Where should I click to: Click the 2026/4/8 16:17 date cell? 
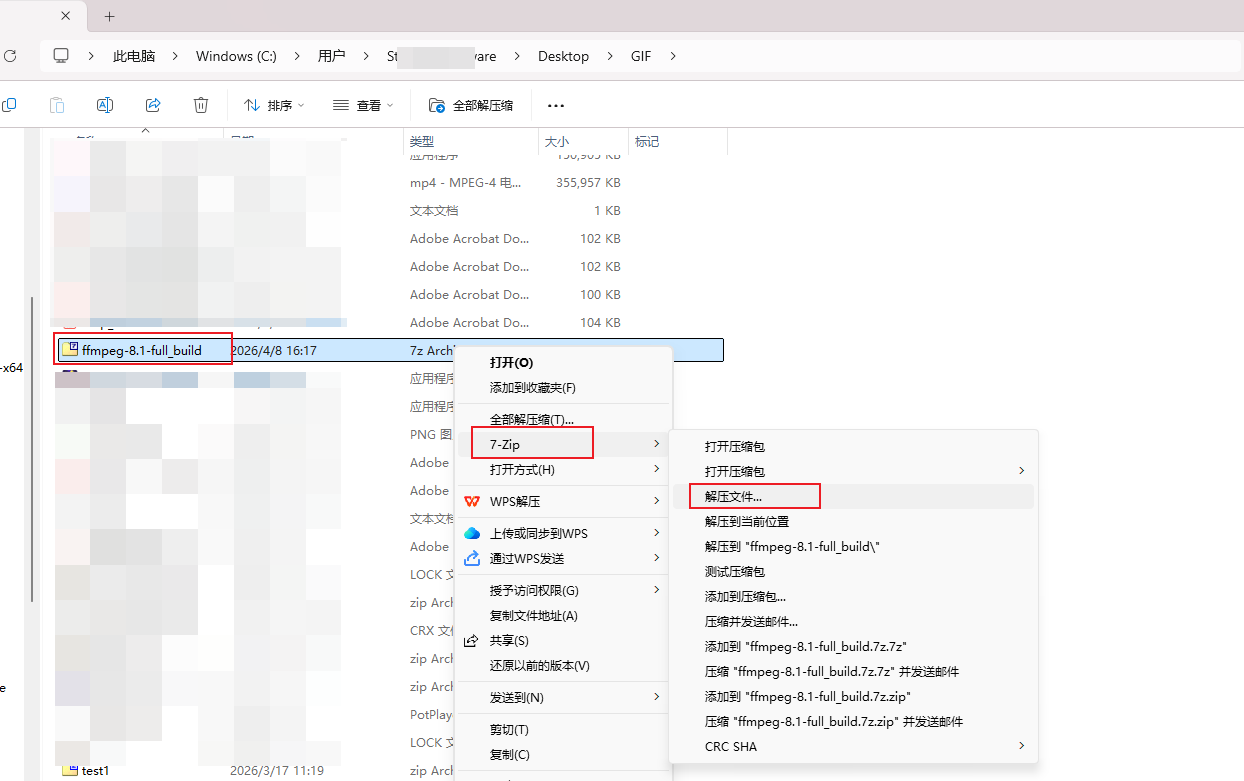pyautogui.click(x=273, y=350)
